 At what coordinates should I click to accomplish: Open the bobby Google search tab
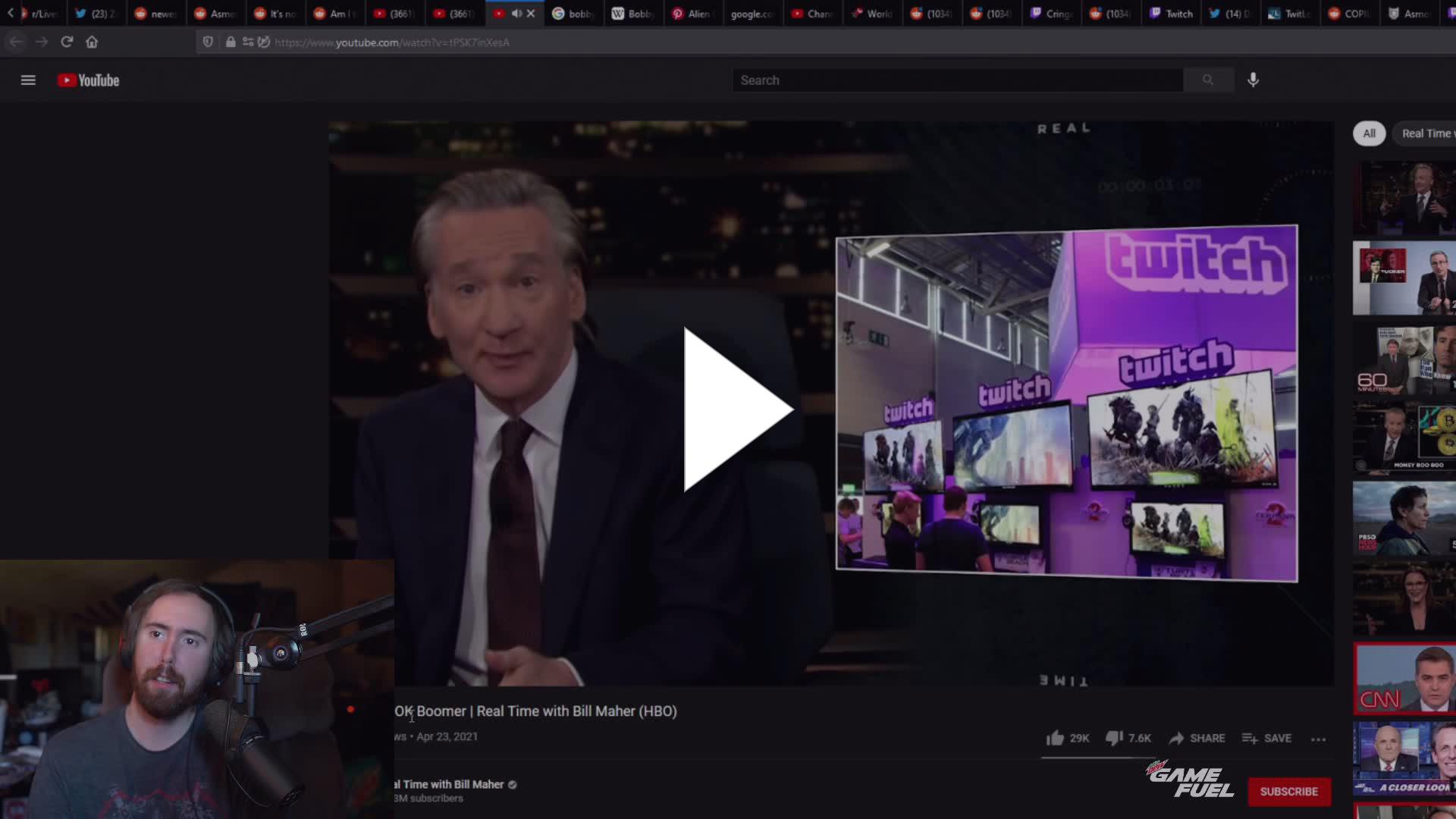574,14
